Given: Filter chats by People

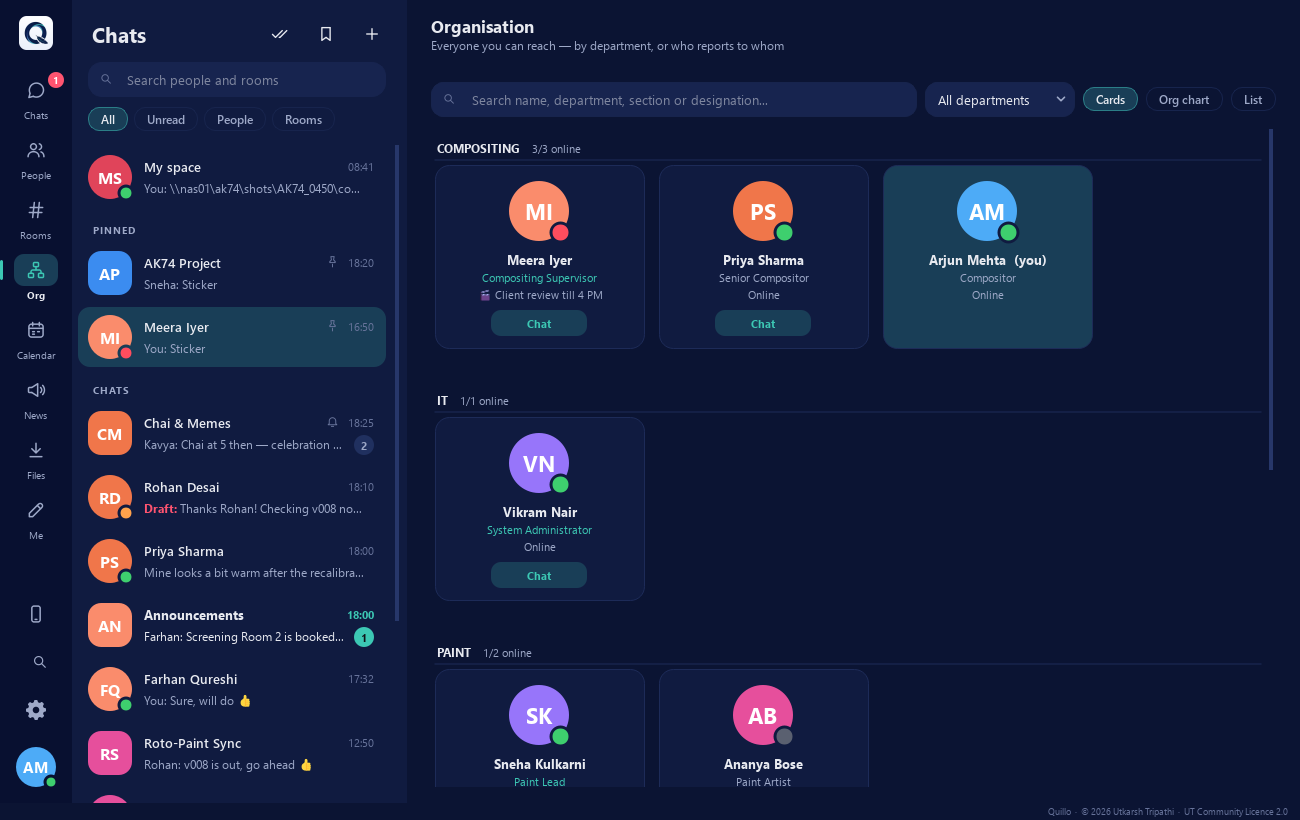Looking at the screenshot, I should point(235,119).
